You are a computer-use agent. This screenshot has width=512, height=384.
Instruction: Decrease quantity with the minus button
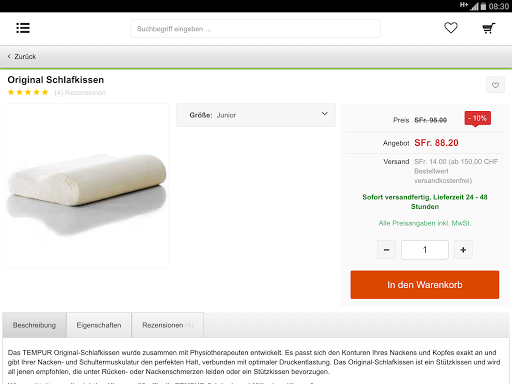tap(386, 250)
